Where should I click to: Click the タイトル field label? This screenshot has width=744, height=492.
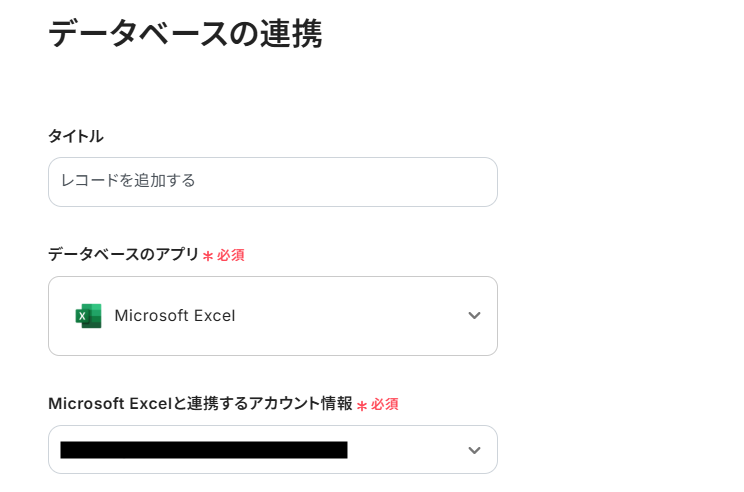76,136
